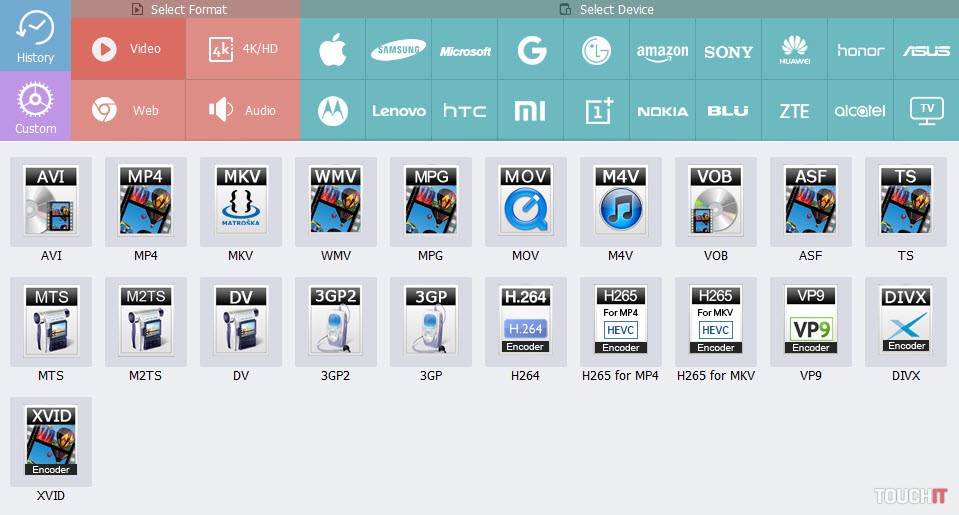This screenshot has height=515, width=959.
Task: Select the Web format tab
Action: 128,111
